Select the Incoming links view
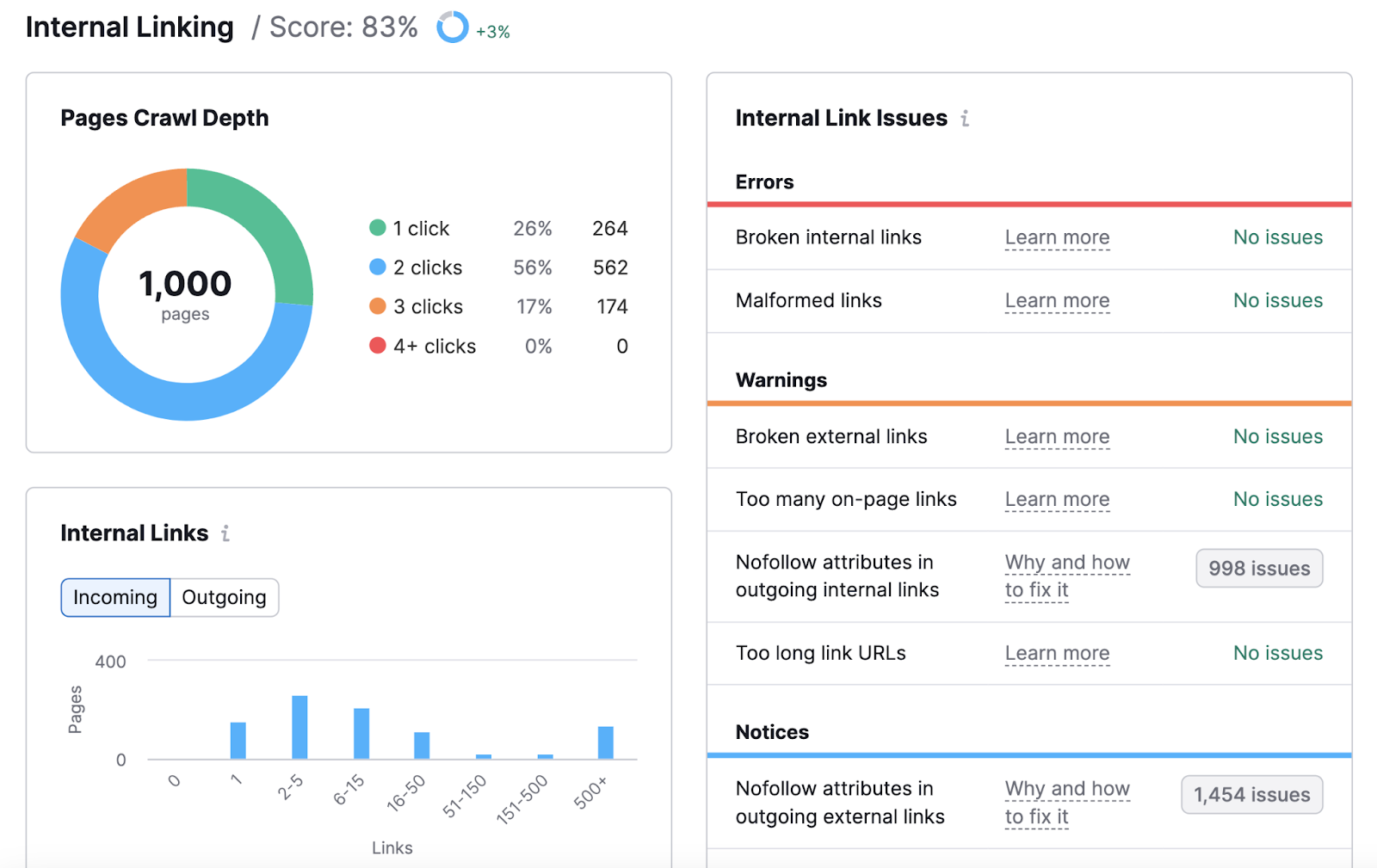The height and width of the screenshot is (868, 1377). coord(114,597)
